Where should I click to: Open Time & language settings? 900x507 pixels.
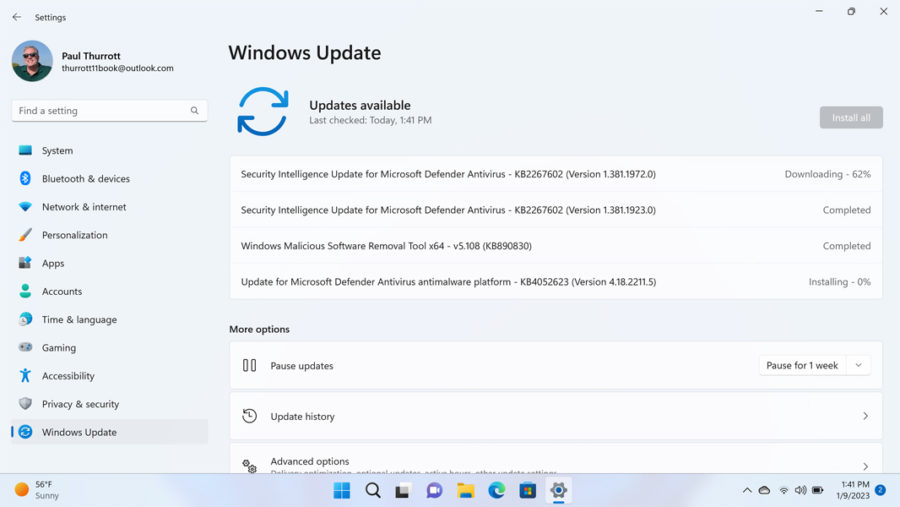[109, 319]
